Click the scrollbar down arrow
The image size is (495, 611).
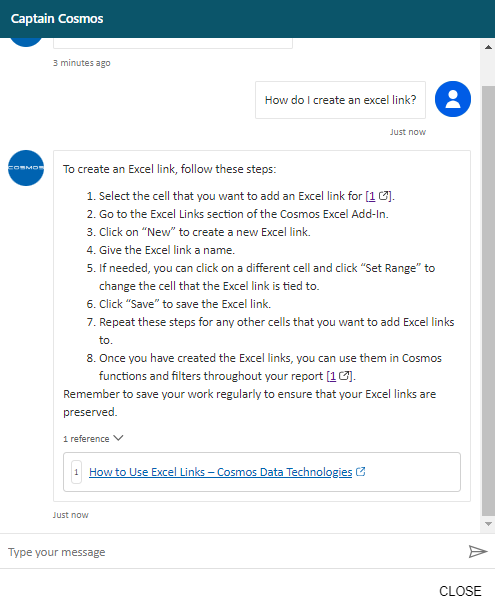click(488, 524)
